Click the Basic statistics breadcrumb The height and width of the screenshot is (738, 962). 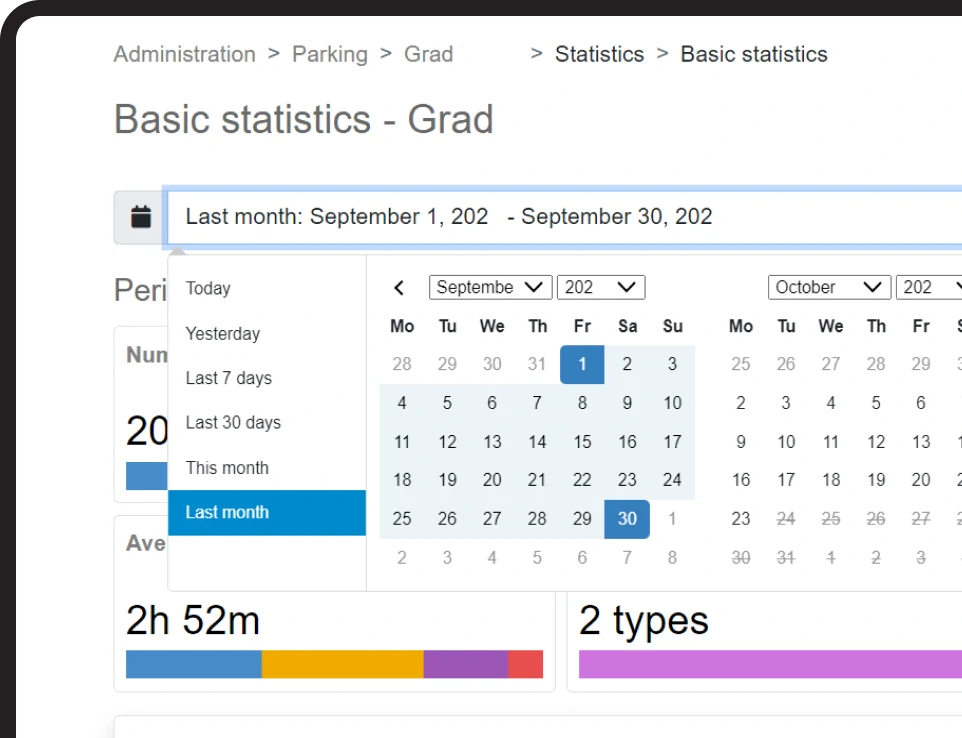point(754,54)
